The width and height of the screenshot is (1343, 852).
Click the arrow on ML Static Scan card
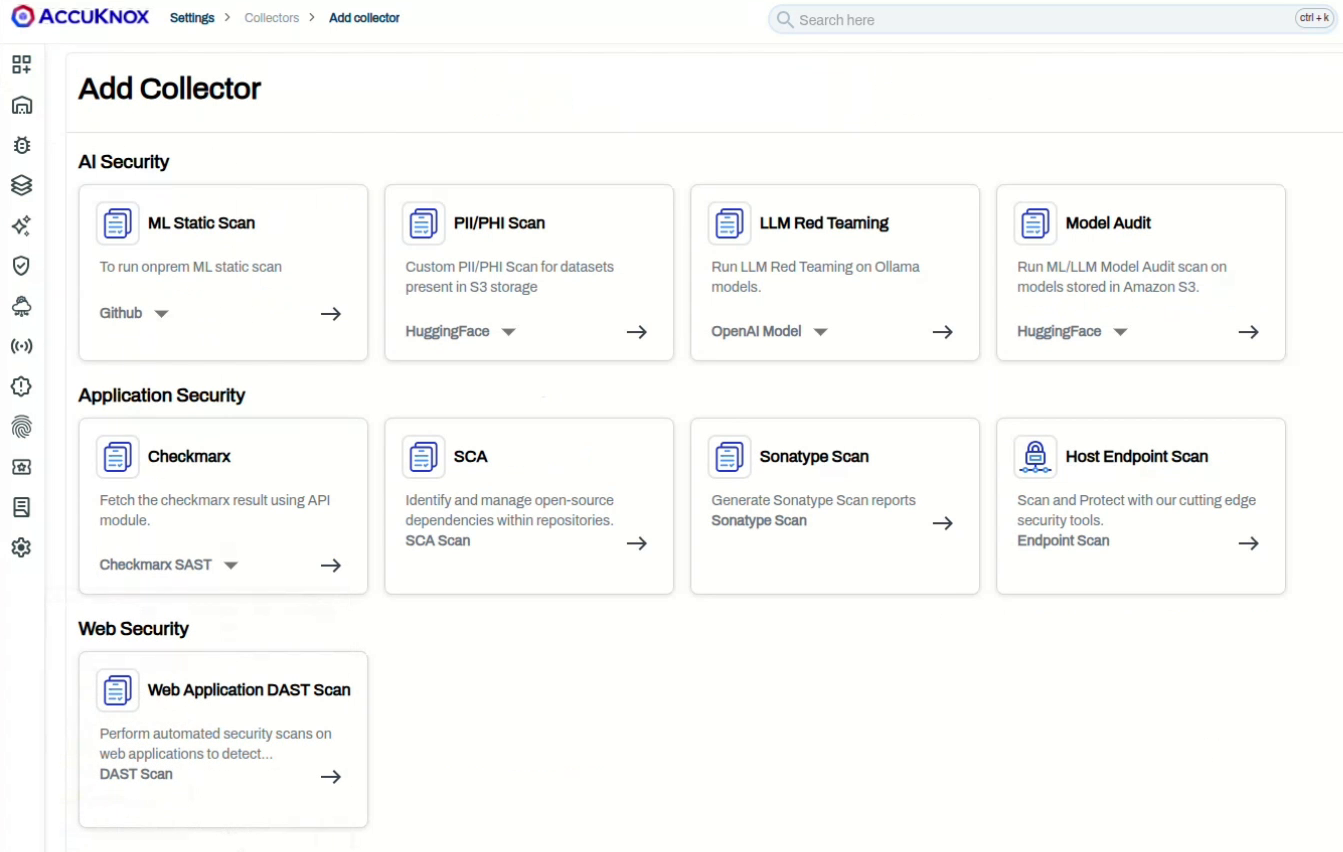point(331,314)
